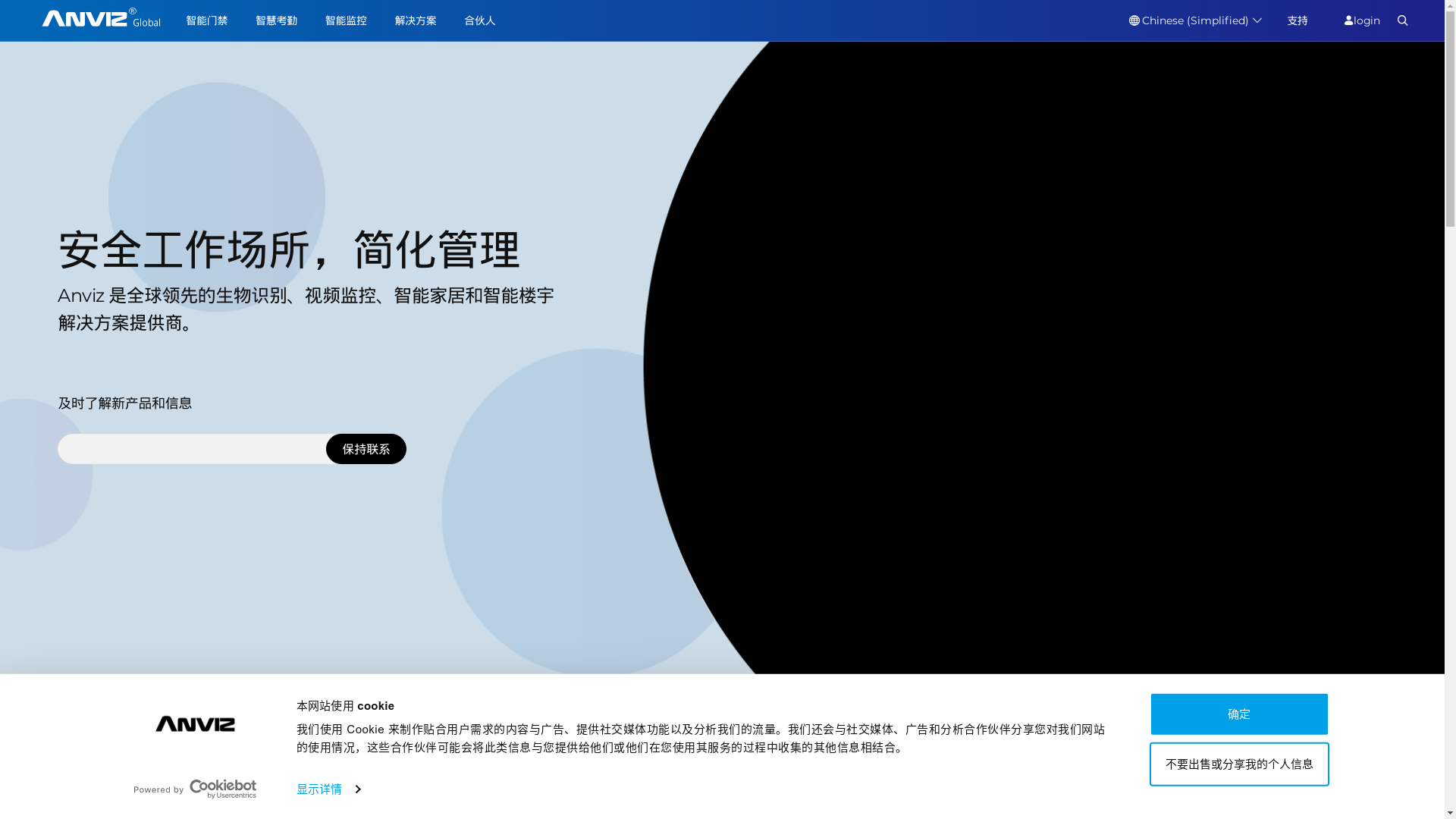Click the 安全工作场所，简化管理 headline
The image size is (1456, 819).
[289, 250]
